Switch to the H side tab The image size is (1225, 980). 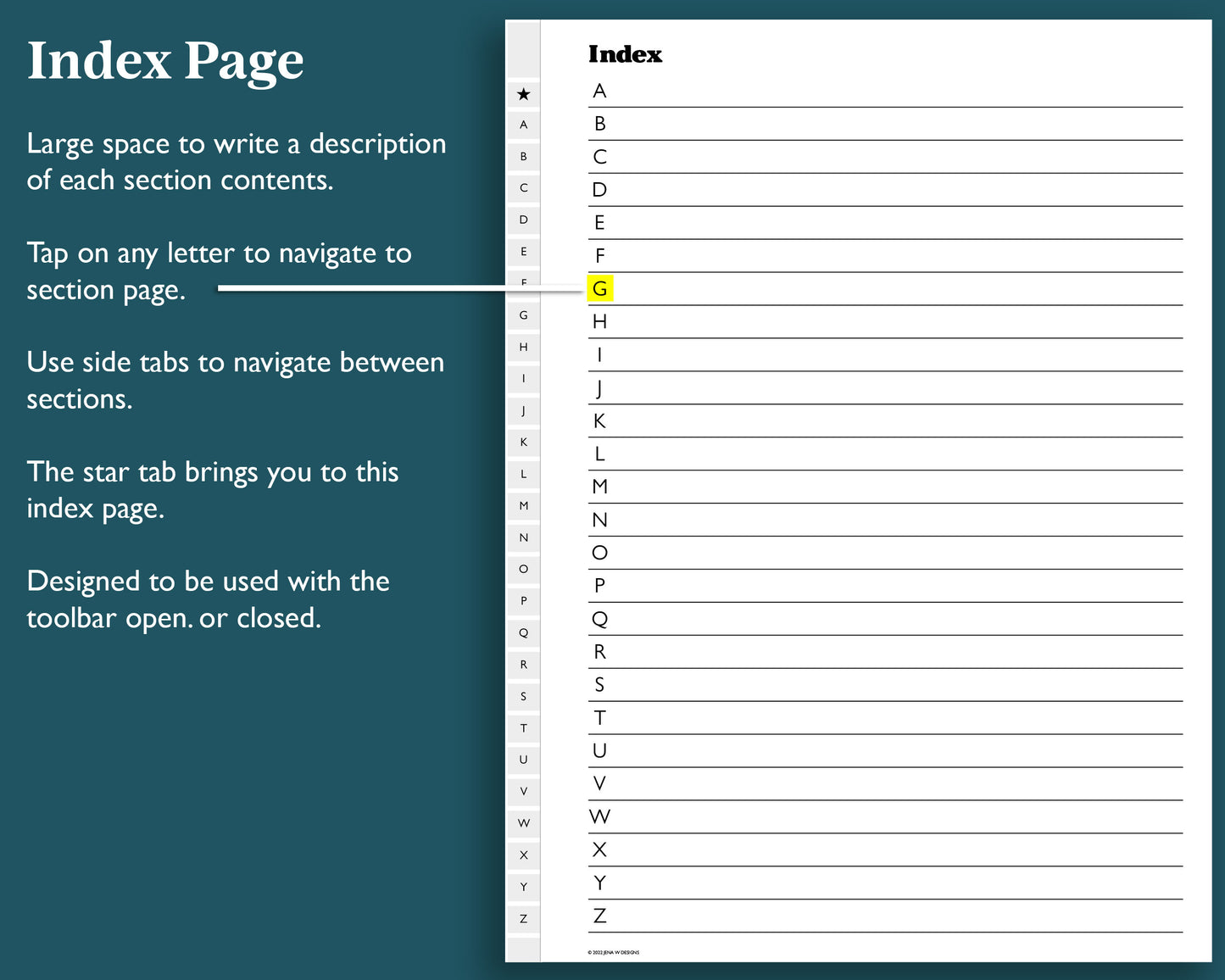click(523, 348)
